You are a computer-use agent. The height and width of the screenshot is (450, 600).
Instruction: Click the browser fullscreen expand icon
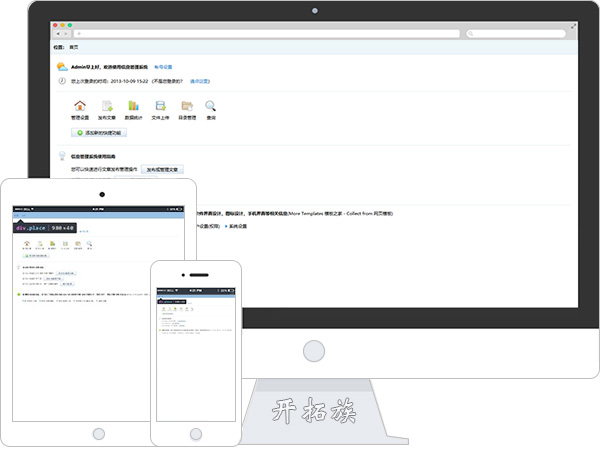click(x=573, y=26)
